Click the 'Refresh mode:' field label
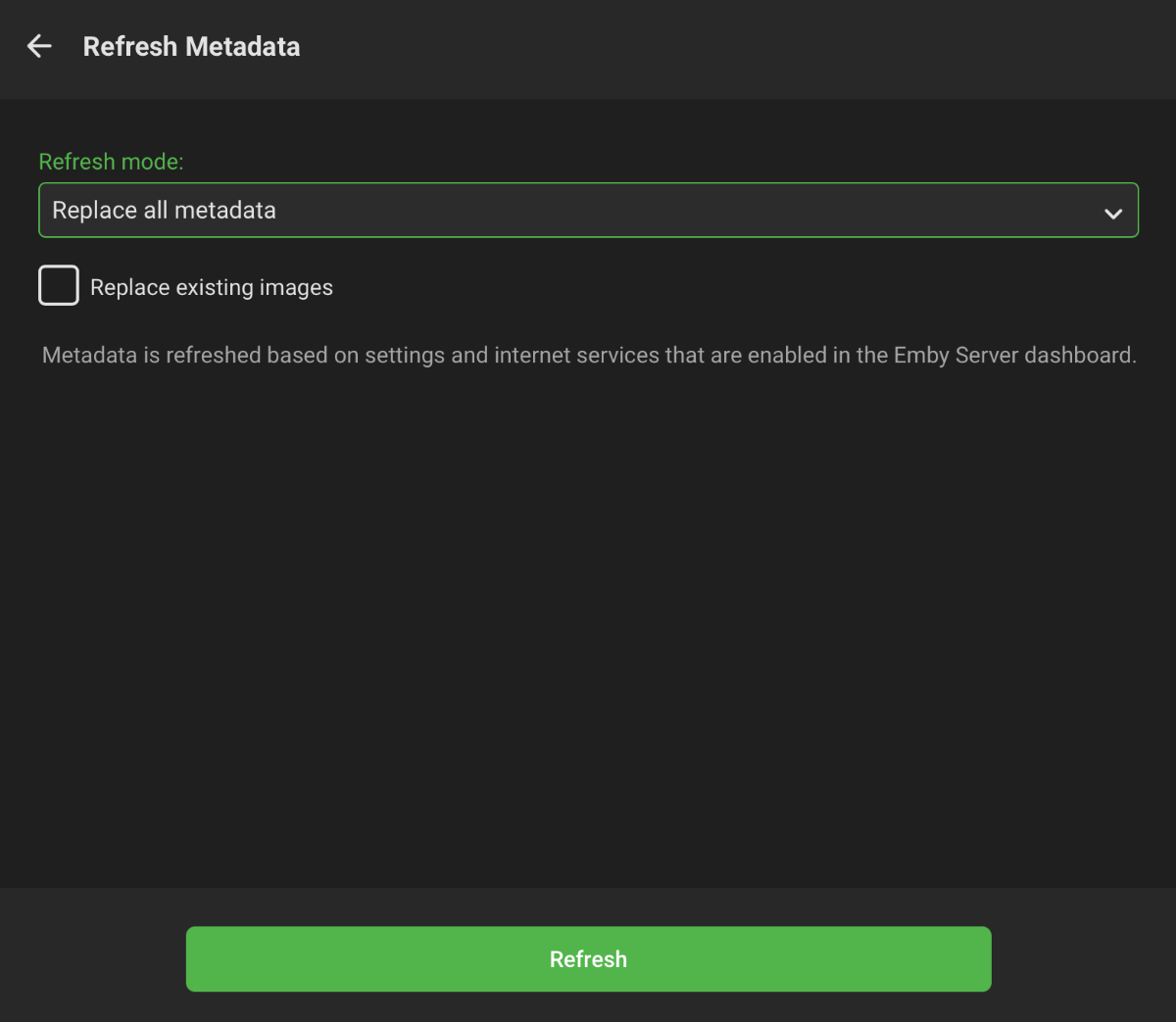This screenshot has width=1176, height=1022. (111, 162)
